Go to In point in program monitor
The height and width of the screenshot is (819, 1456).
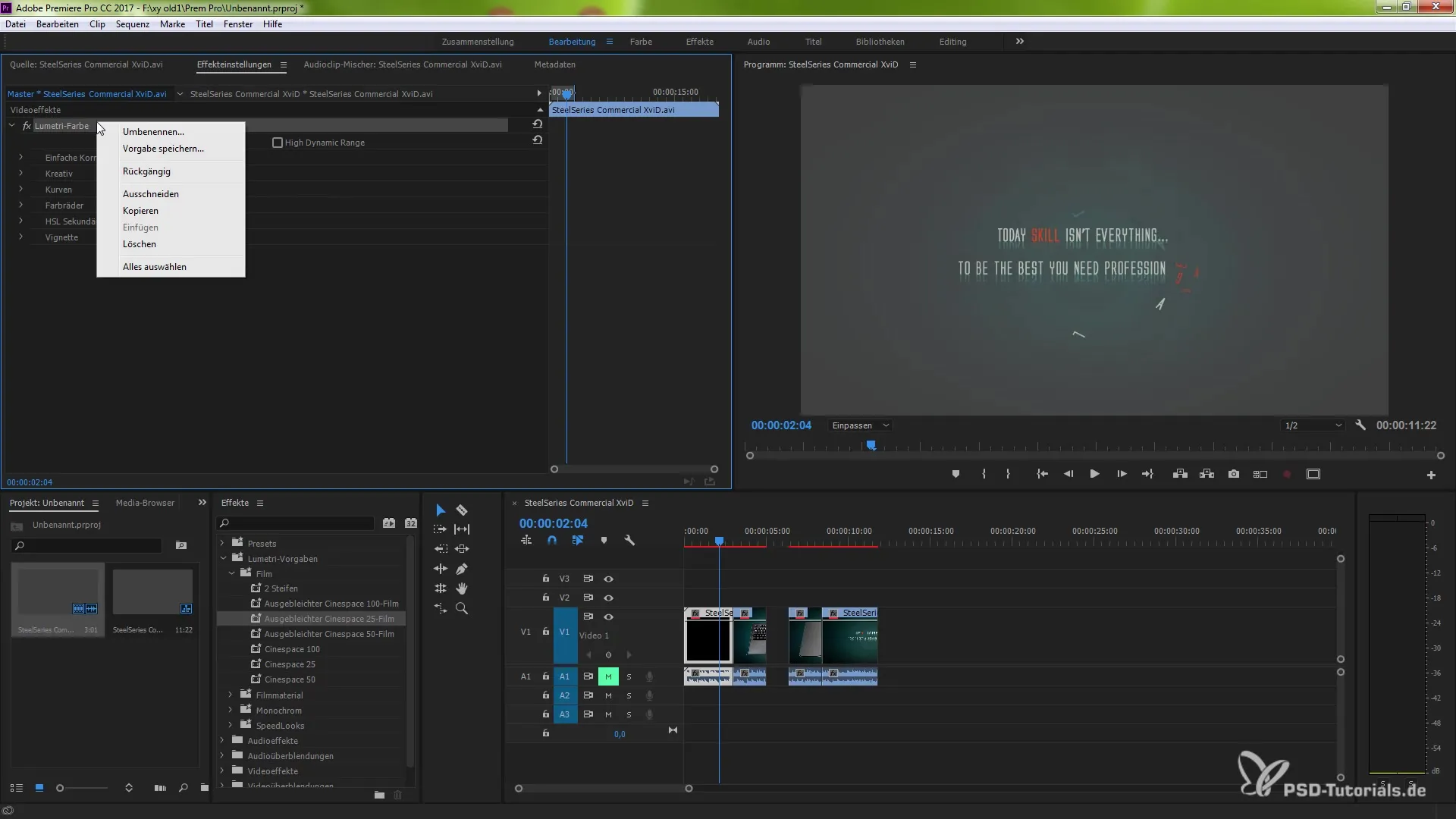coord(1043,474)
